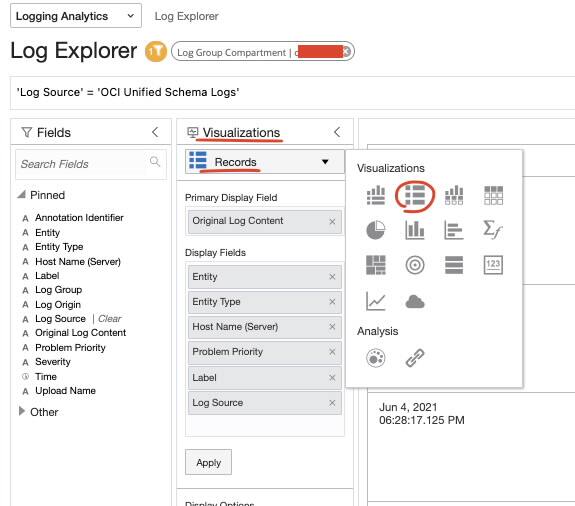Click the query bar with Log Source query
This screenshot has height=506, width=575.
292,92
